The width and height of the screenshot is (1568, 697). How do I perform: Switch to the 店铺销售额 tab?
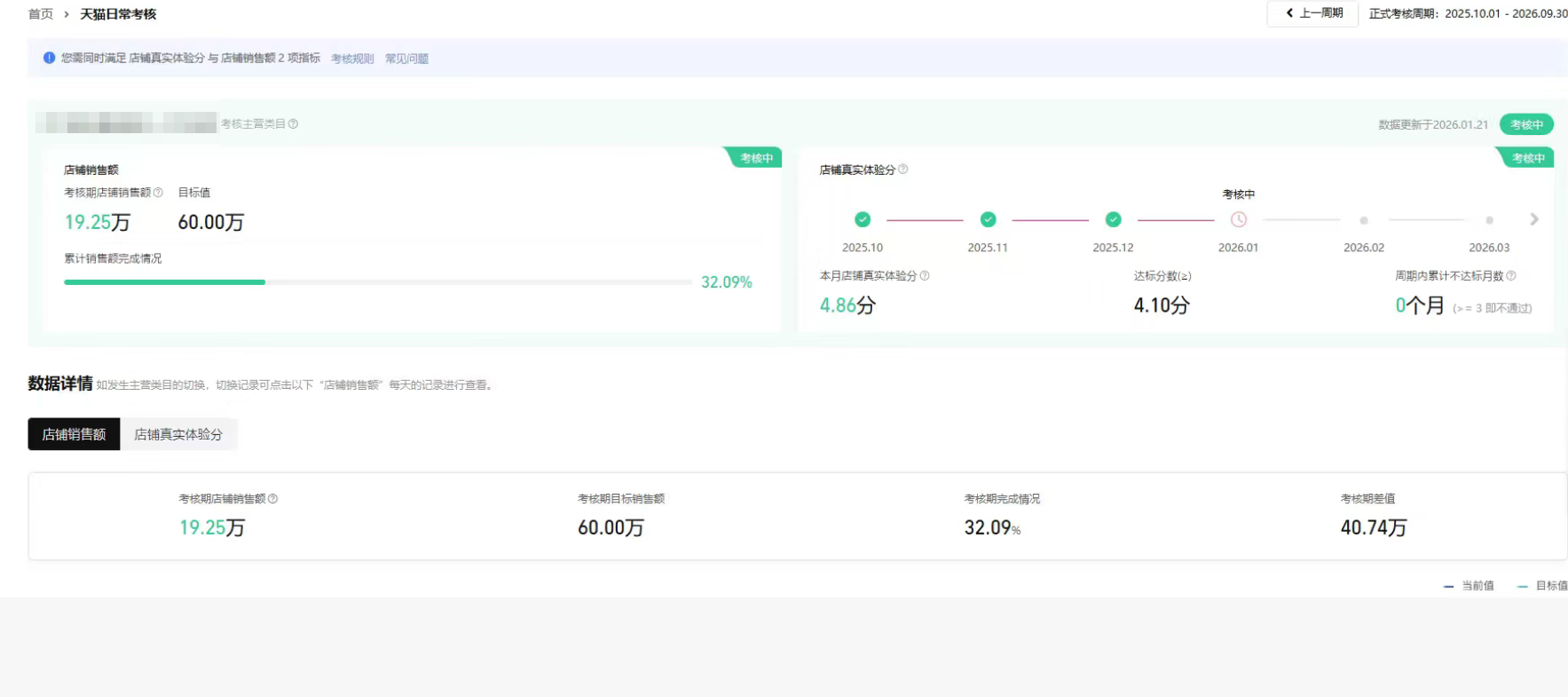click(74, 434)
